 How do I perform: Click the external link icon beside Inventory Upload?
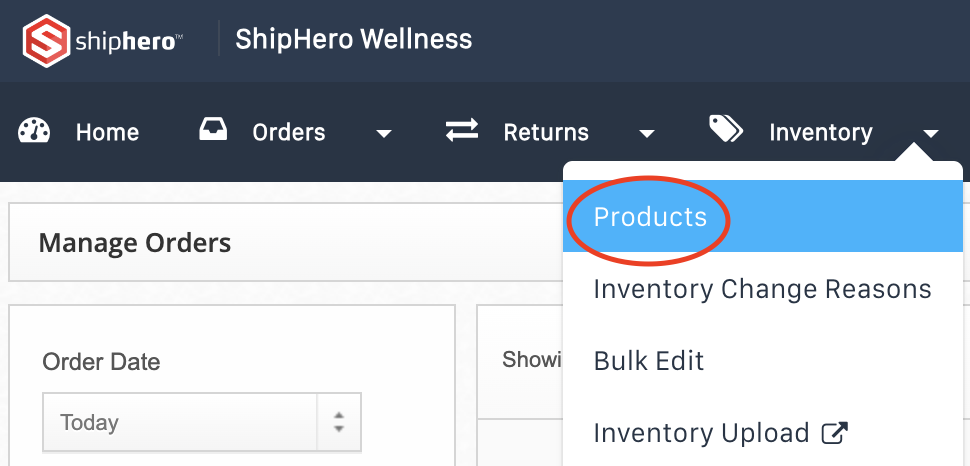(835, 433)
